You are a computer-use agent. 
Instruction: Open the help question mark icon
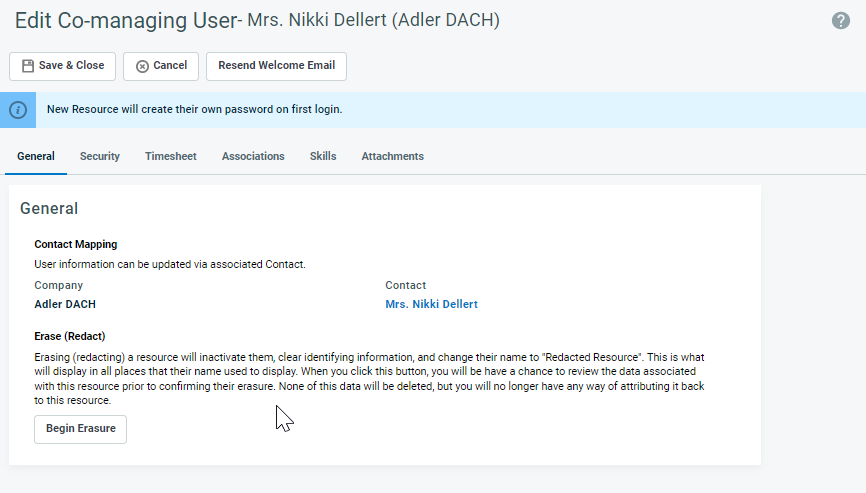(x=841, y=21)
